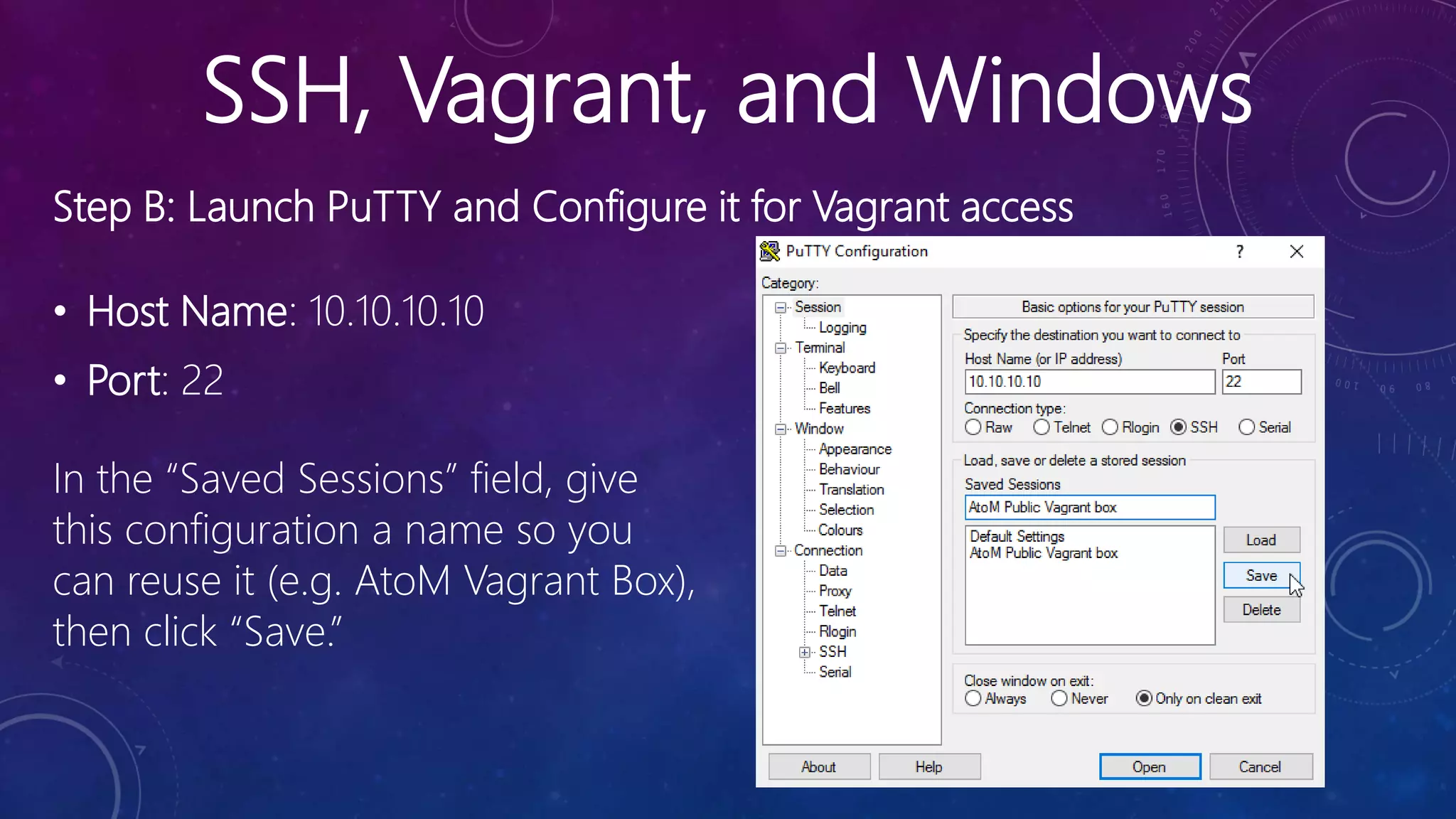Expand the SSH tree node
The image size is (1456, 819).
click(805, 653)
